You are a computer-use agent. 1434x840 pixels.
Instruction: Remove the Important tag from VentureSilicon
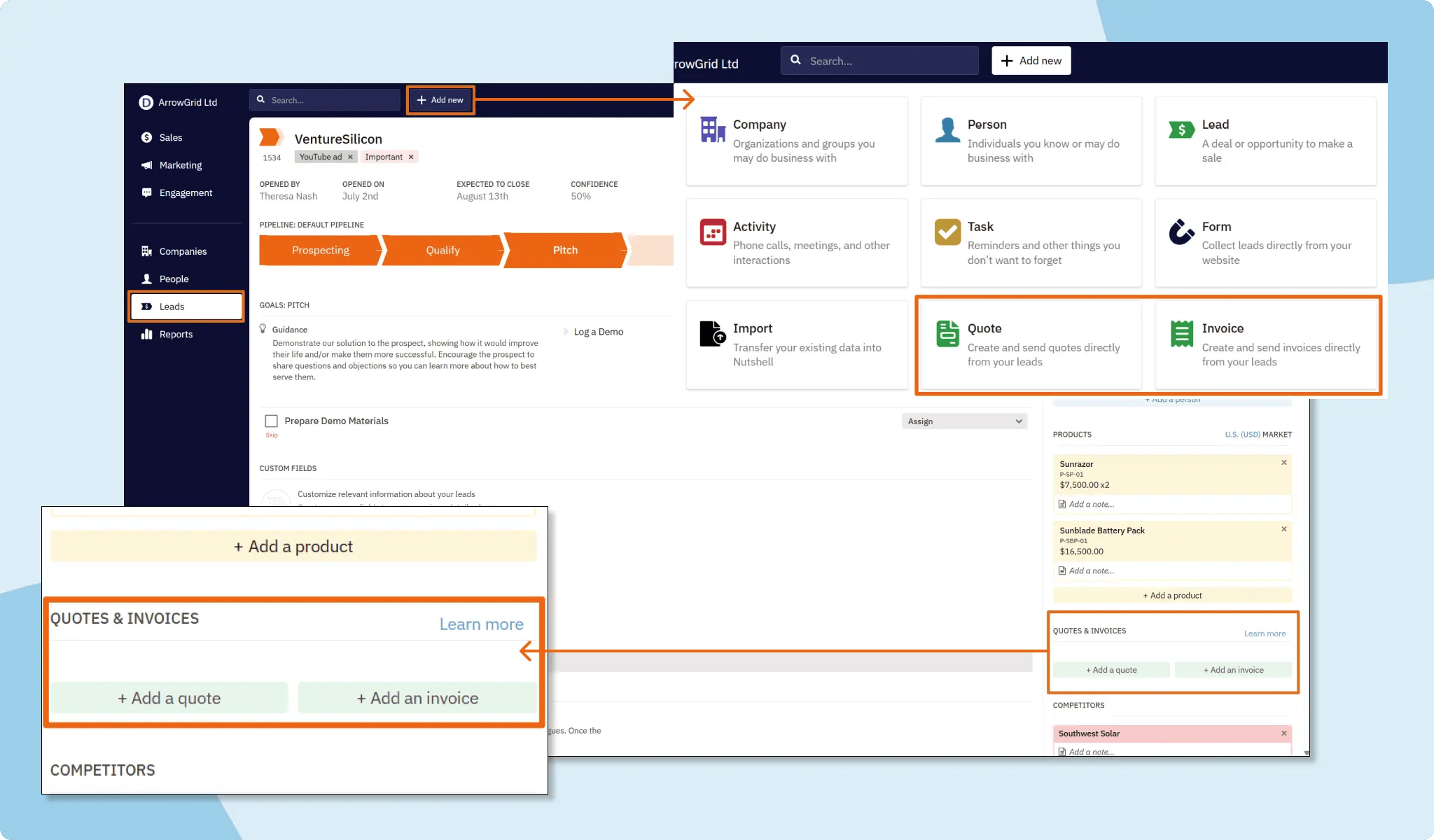(411, 157)
